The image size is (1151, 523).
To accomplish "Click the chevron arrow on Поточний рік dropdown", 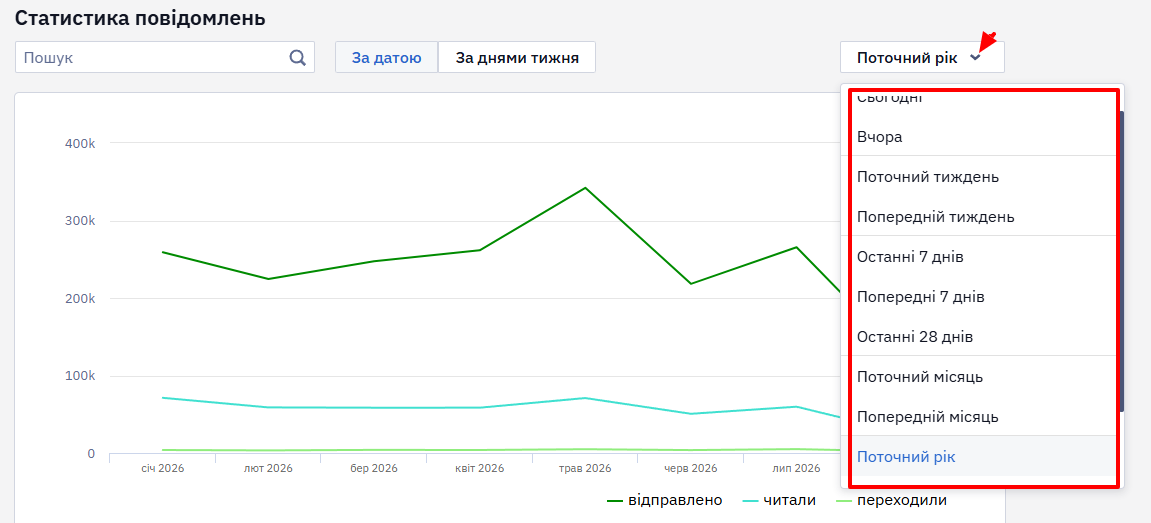I will 975,58.
